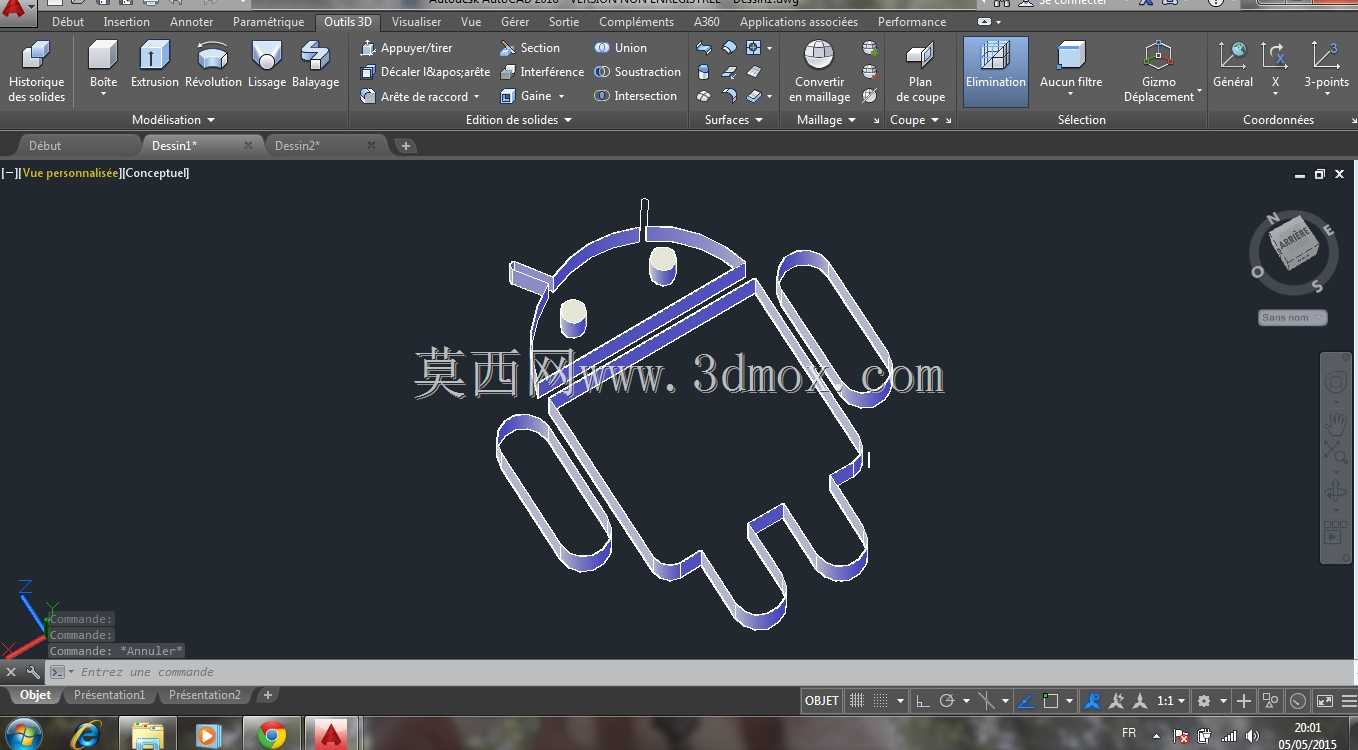
Task: Open Google Chrome from taskbar
Action: pyautogui.click(x=271, y=735)
